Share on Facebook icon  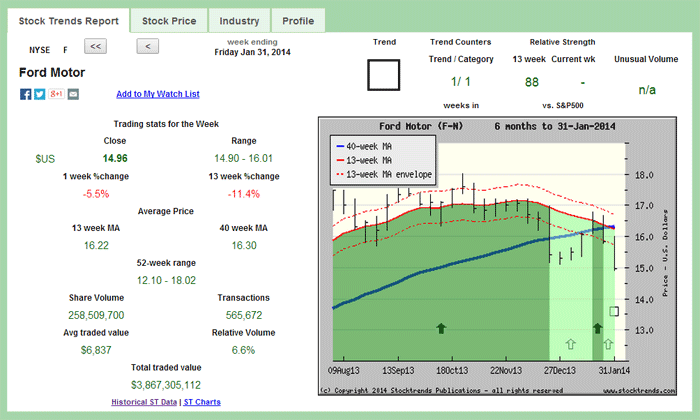pyautogui.click(x=25, y=94)
